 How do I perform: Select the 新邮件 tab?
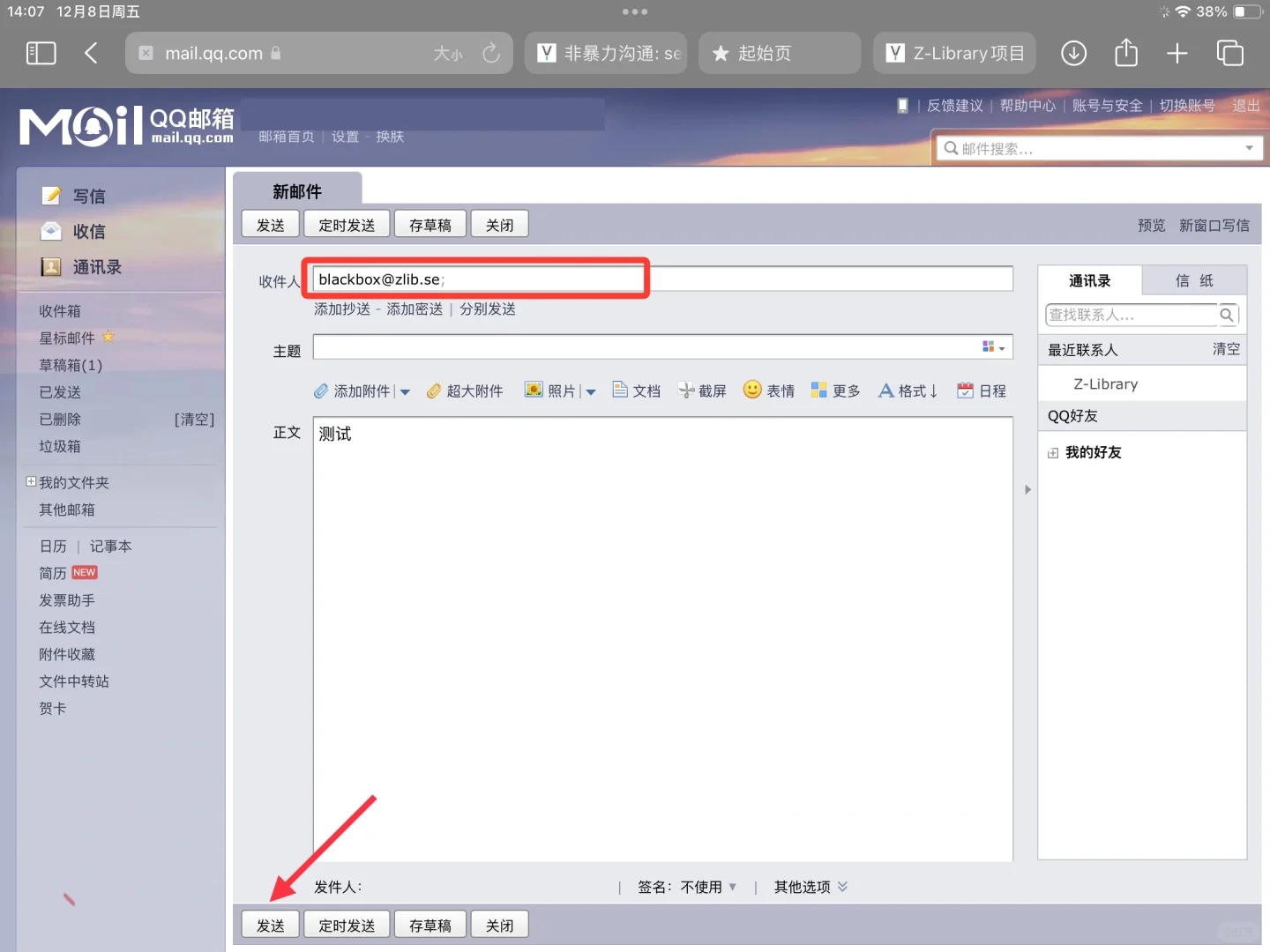297,191
